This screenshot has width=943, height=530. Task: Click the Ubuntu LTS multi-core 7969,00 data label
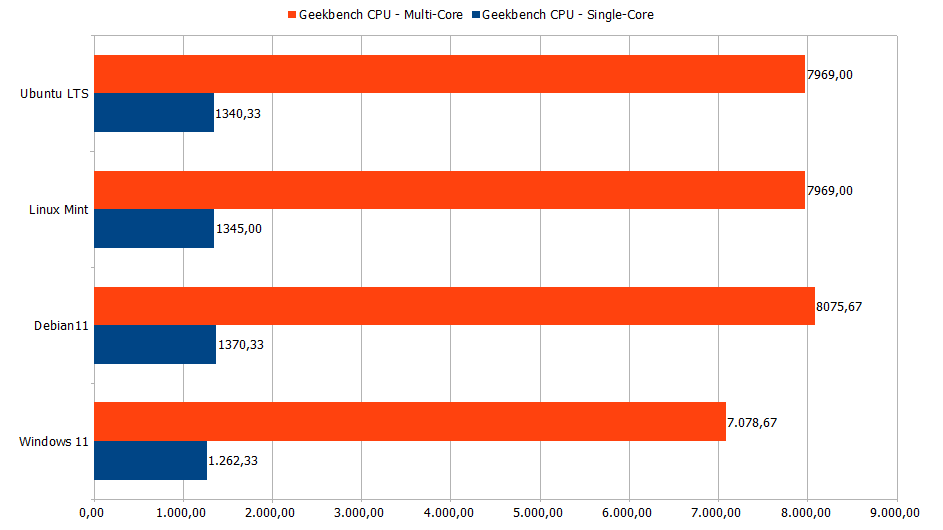coord(830,75)
